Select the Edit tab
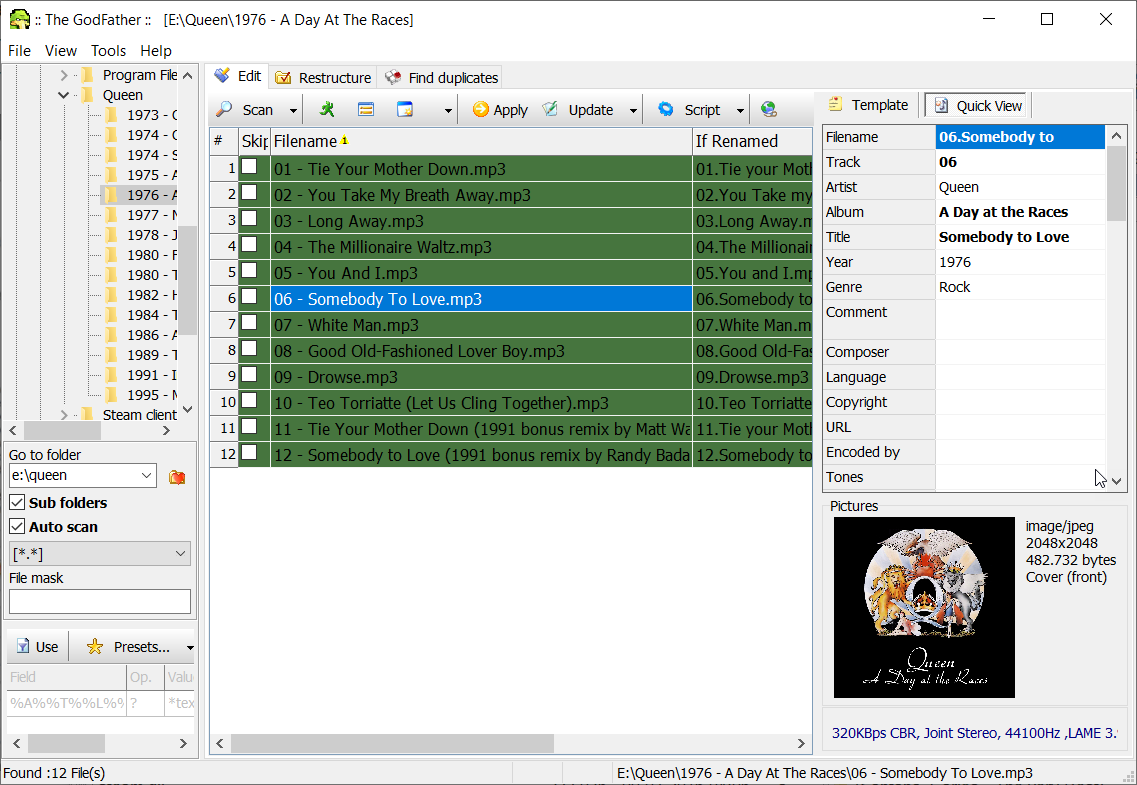The height and width of the screenshot is (785, 1137). (238, 76)
